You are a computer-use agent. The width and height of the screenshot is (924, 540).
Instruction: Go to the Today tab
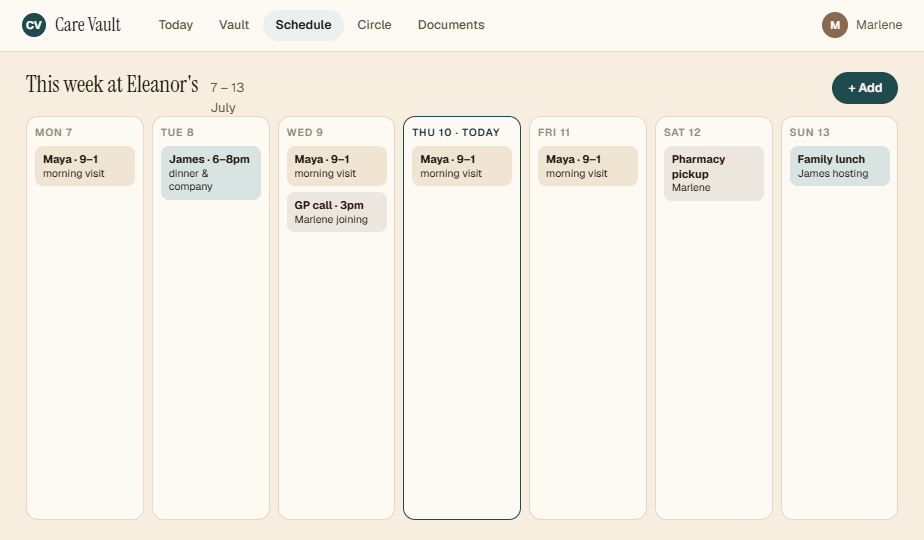click(x=176, y=25)
